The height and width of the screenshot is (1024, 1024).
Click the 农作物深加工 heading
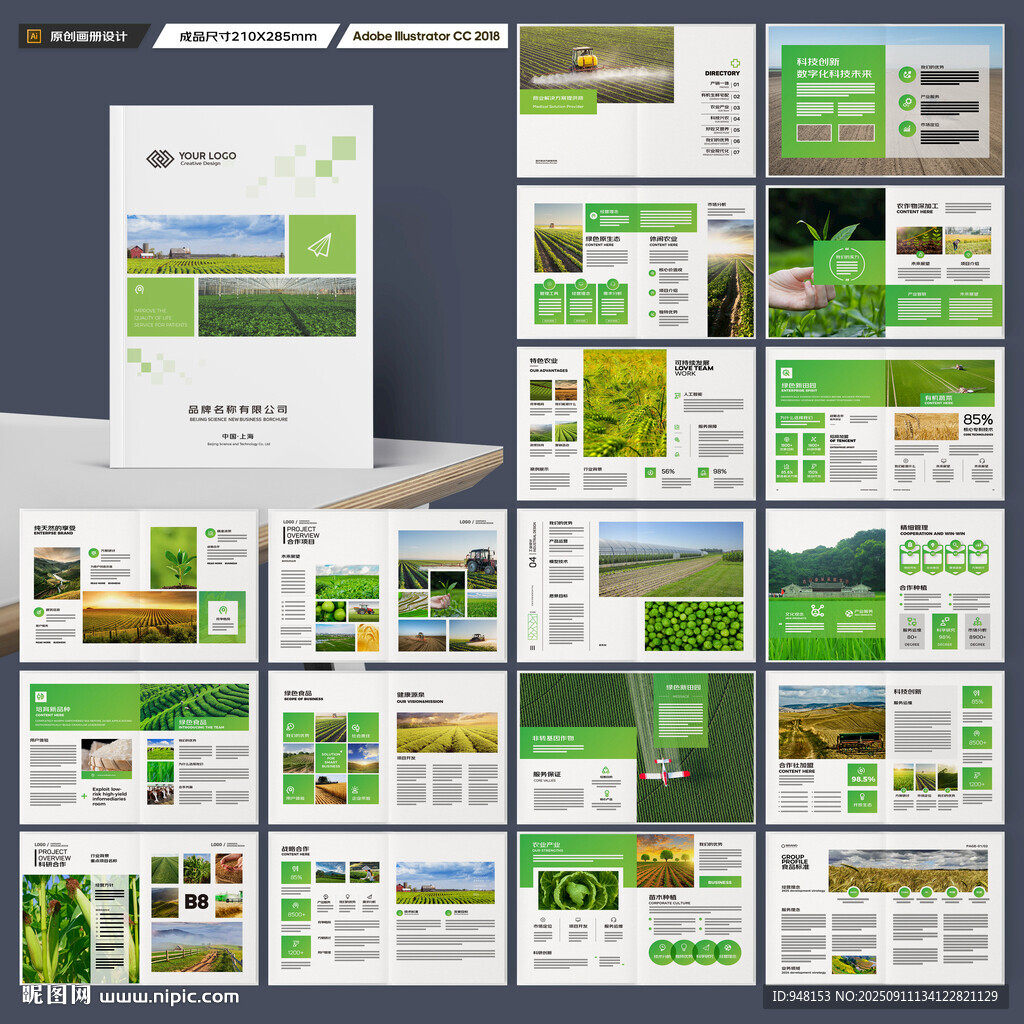point(917,206)
